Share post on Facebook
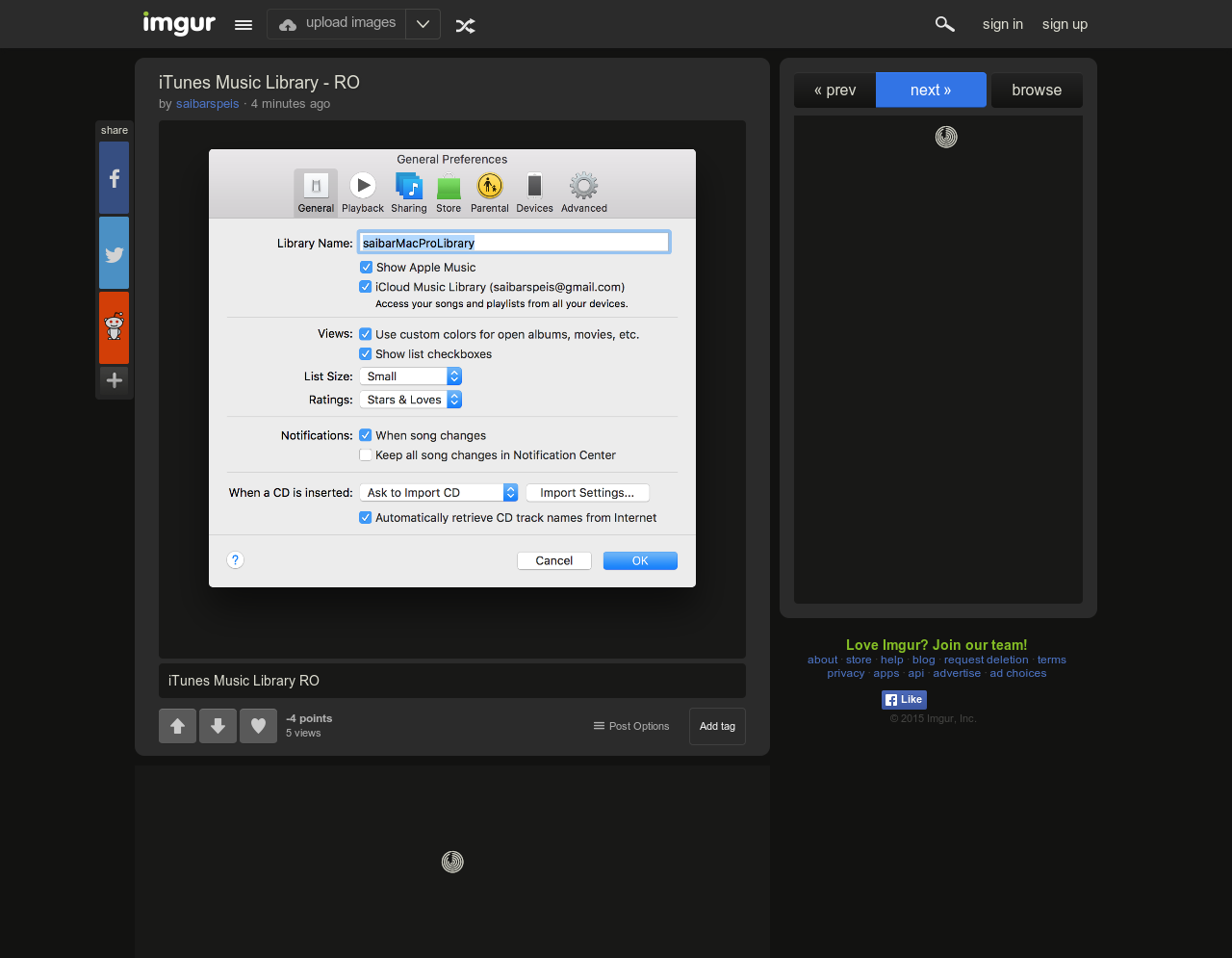This screenshot has width=1232, height=958. click(114, 178)
